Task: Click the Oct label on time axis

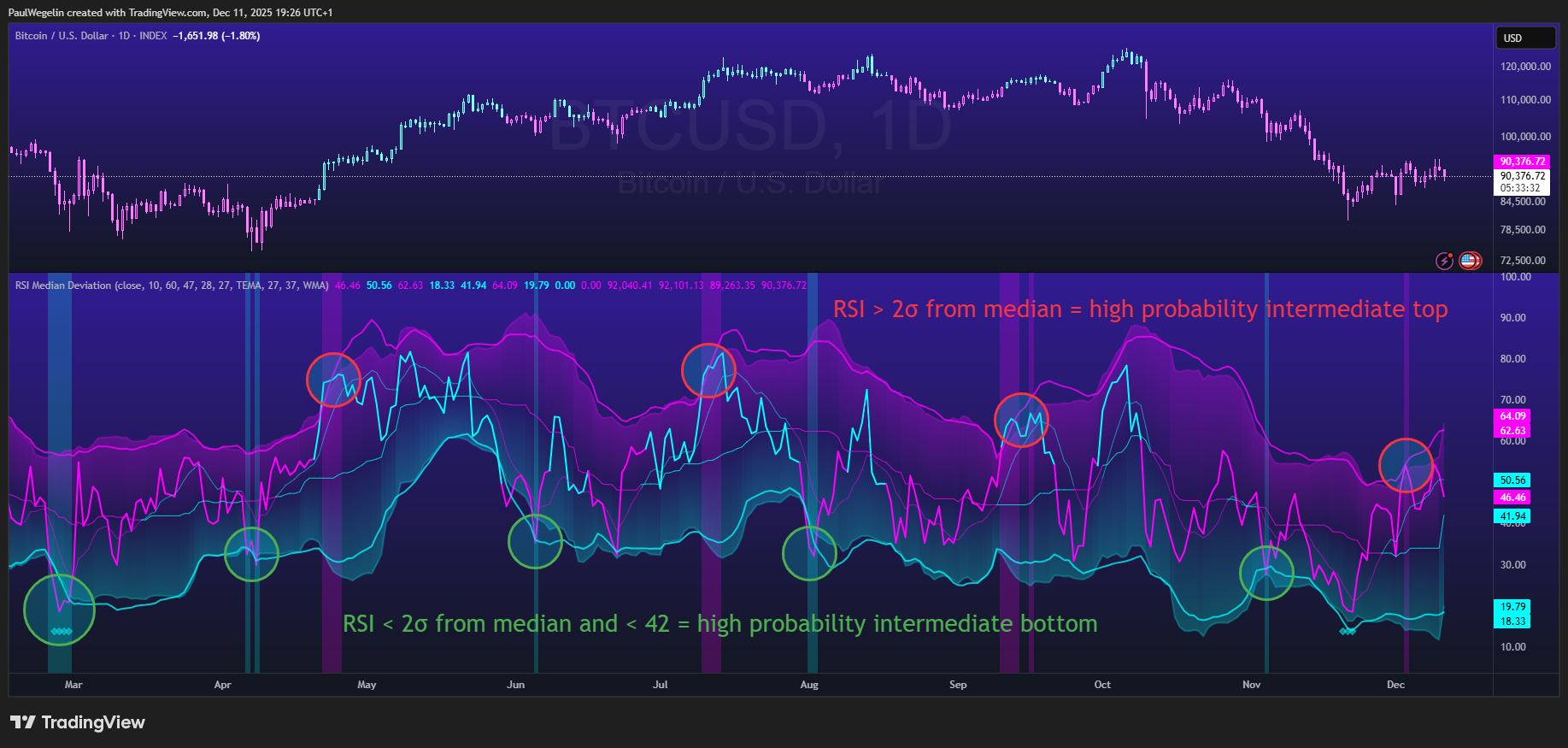Action: (1102, 685)
